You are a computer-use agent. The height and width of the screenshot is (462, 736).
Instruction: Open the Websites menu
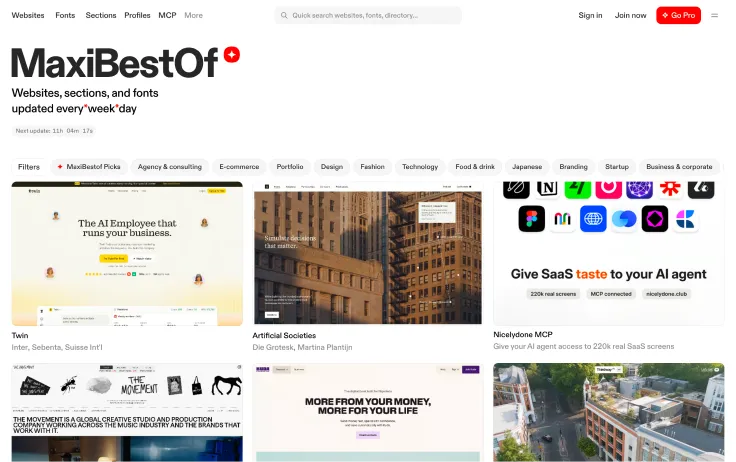(28, 15)
